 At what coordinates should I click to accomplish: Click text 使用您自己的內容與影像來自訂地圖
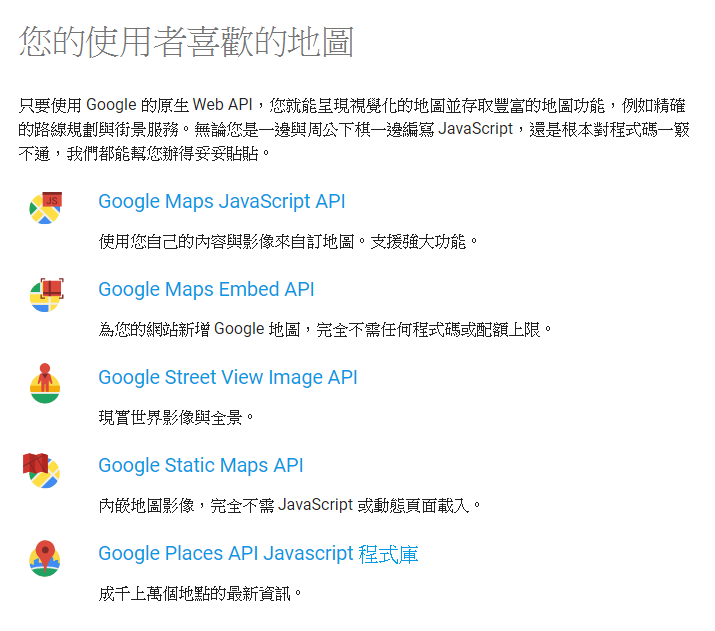click(226, 242)
